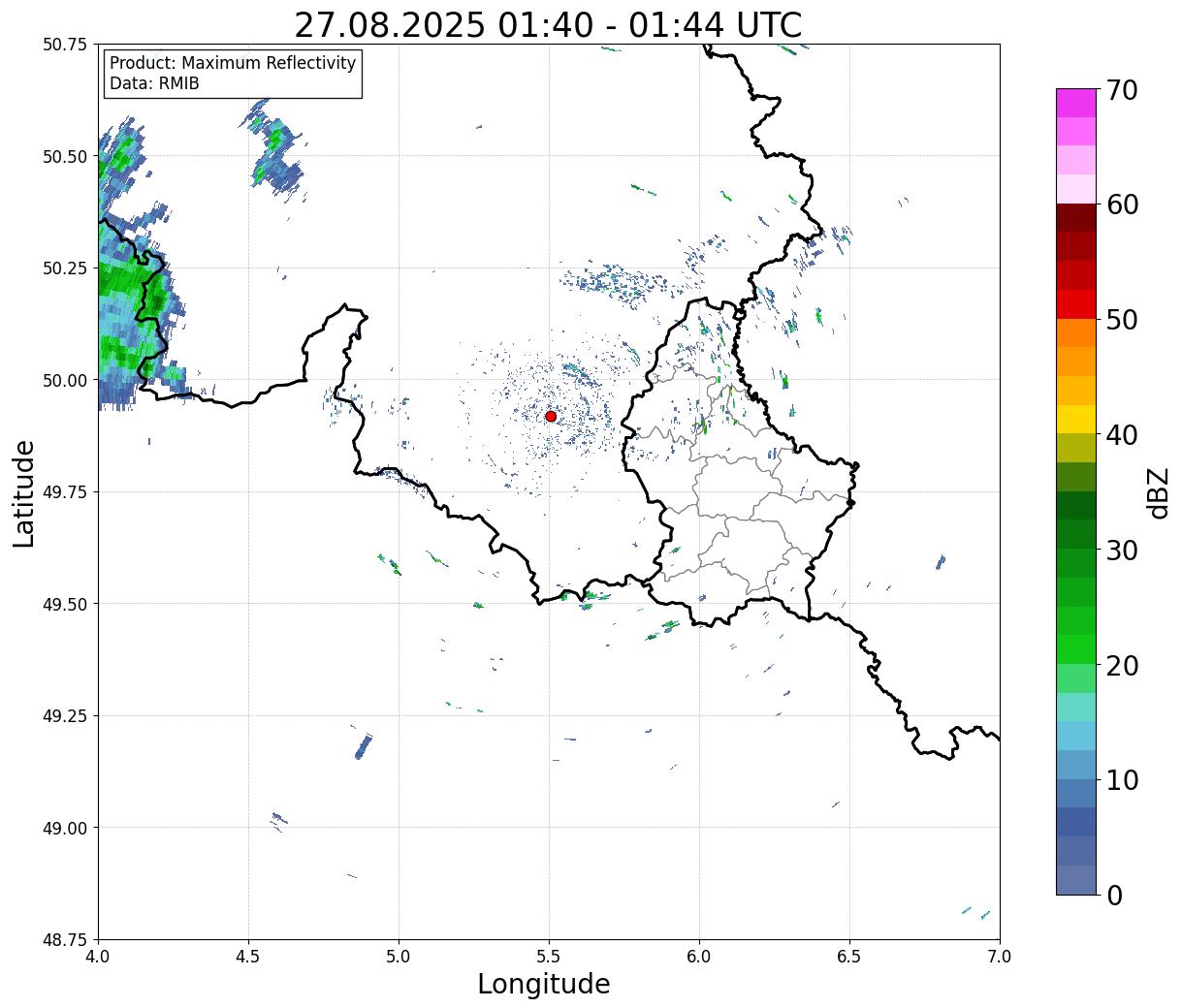This screenshot has height=1008, width=1182.
Task: Click the colorbar tick label 70
Action: click(x=1121, y=90)
